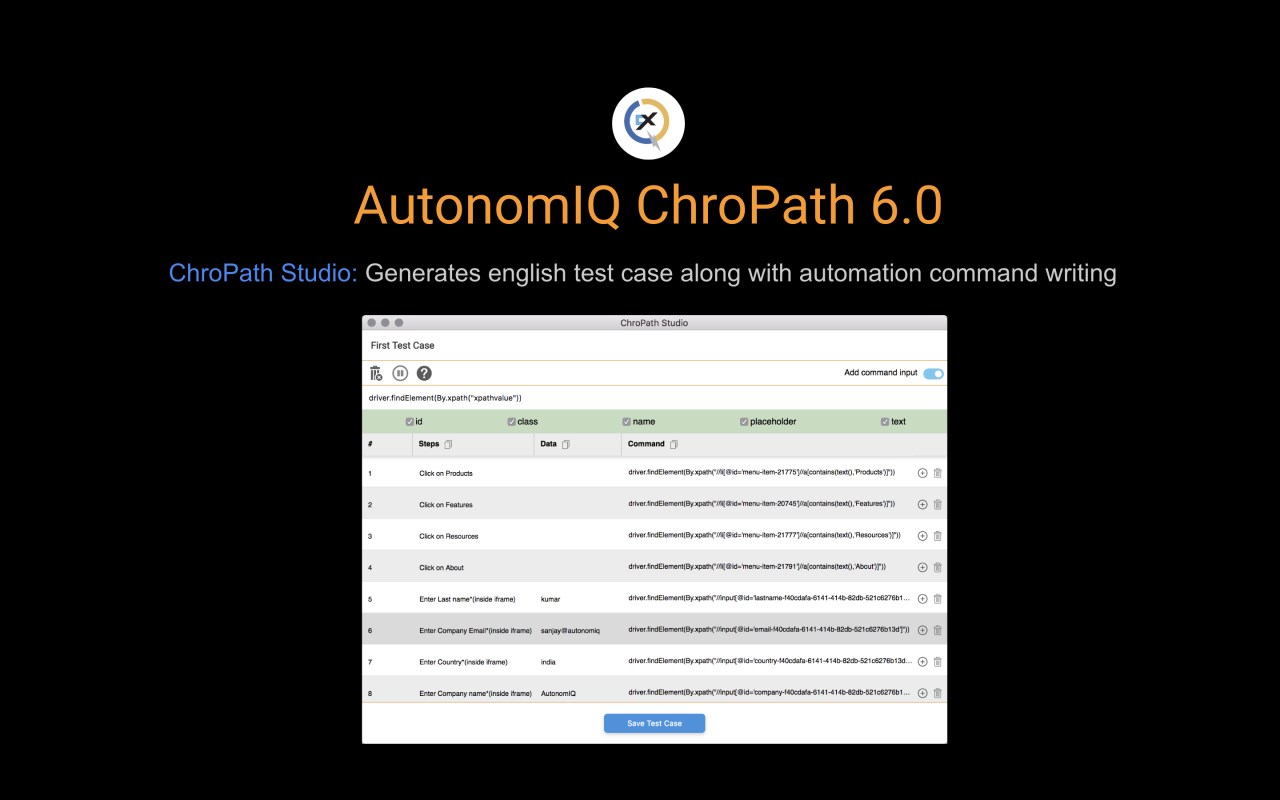
Task: Click the ChroPath Studio window title bar
Action: pos(654,323)
